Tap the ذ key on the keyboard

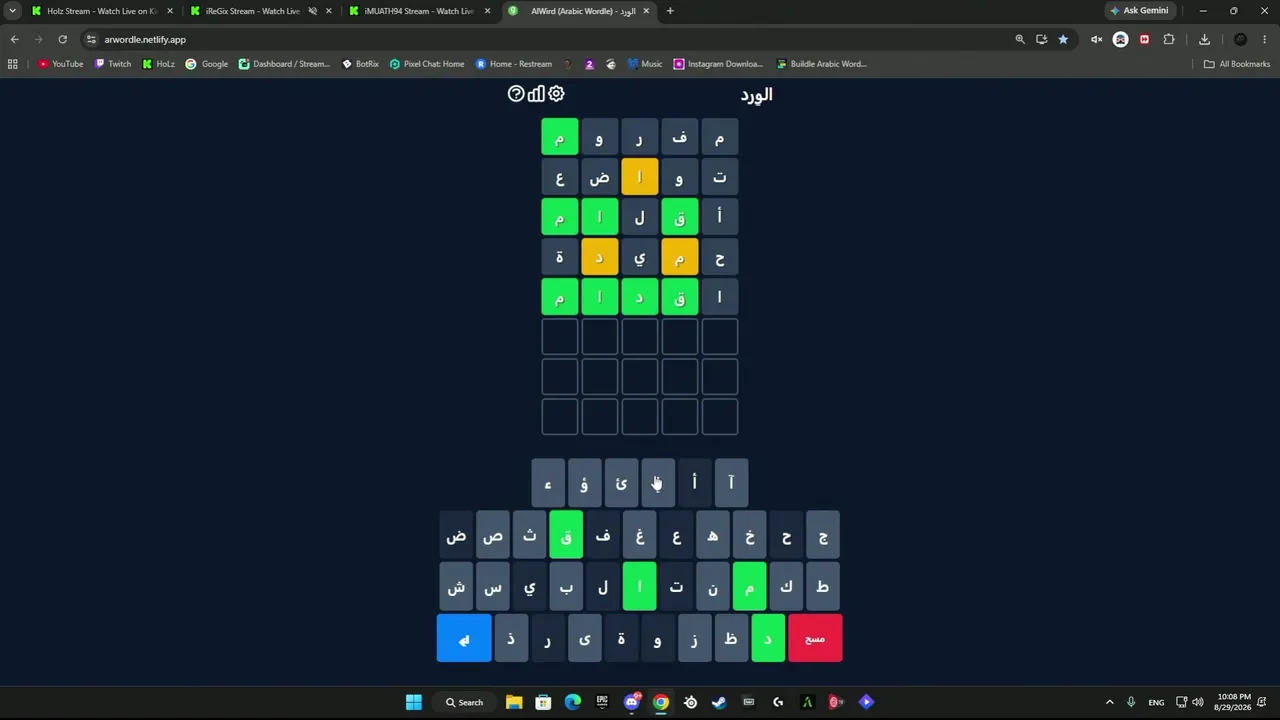coord(511,638)
